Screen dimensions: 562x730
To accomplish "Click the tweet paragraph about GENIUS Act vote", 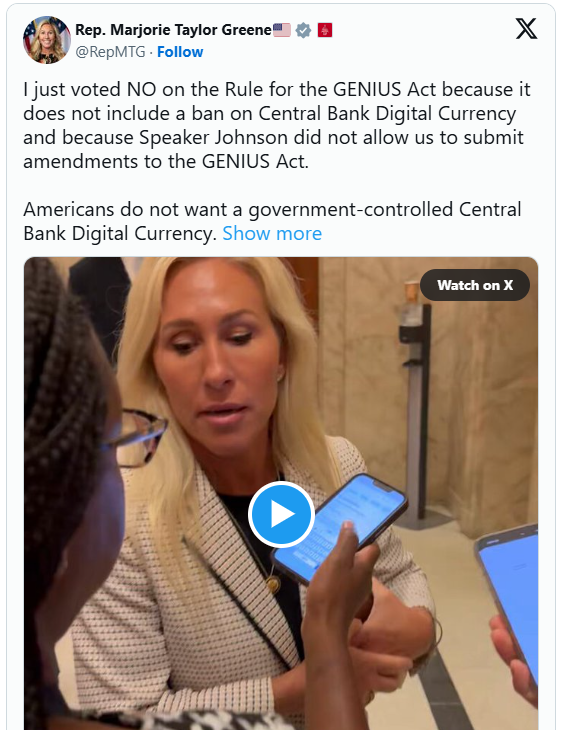I will pos(277,125).
